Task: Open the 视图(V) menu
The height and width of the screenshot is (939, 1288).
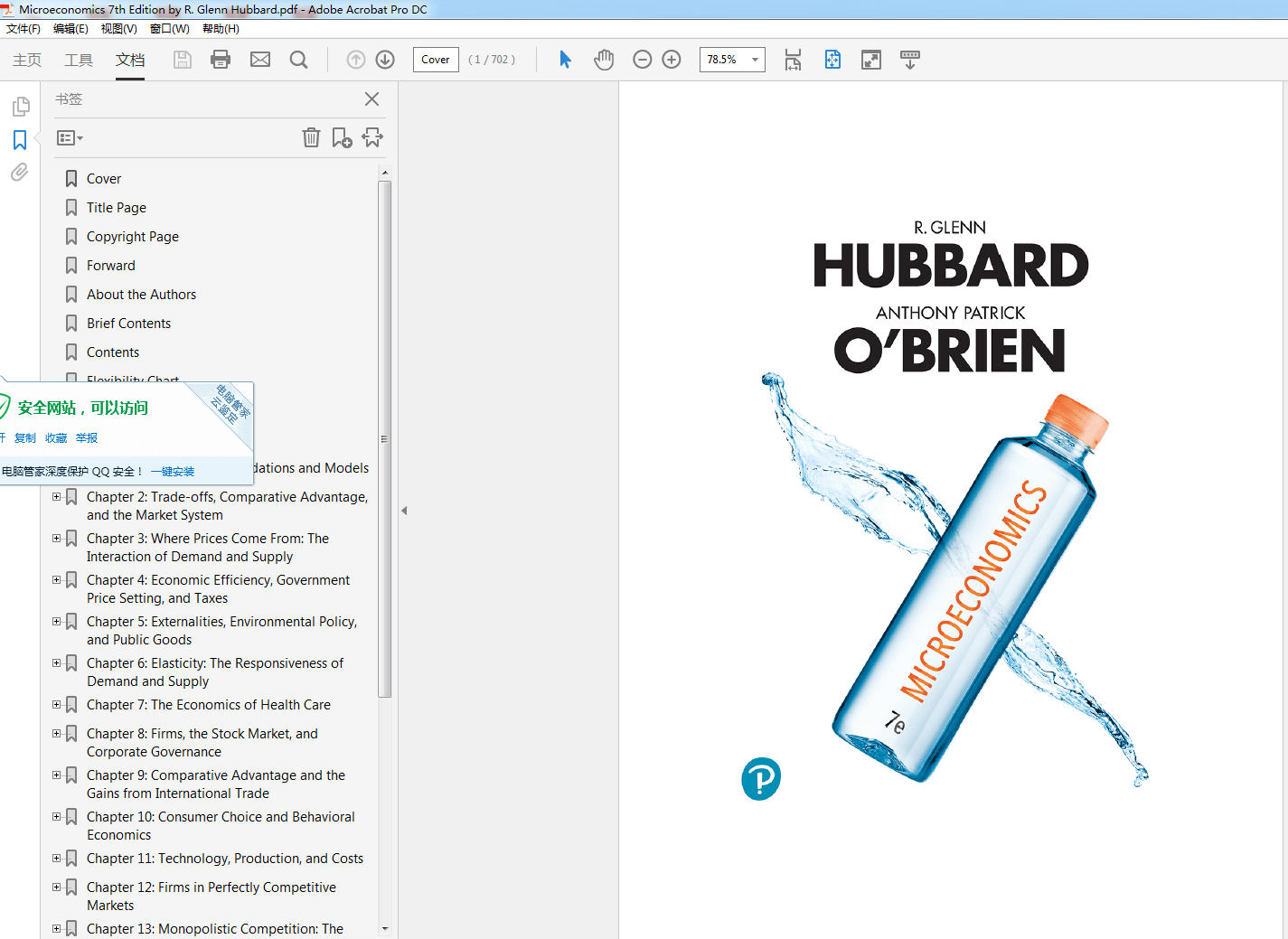Action: [118, 29]
